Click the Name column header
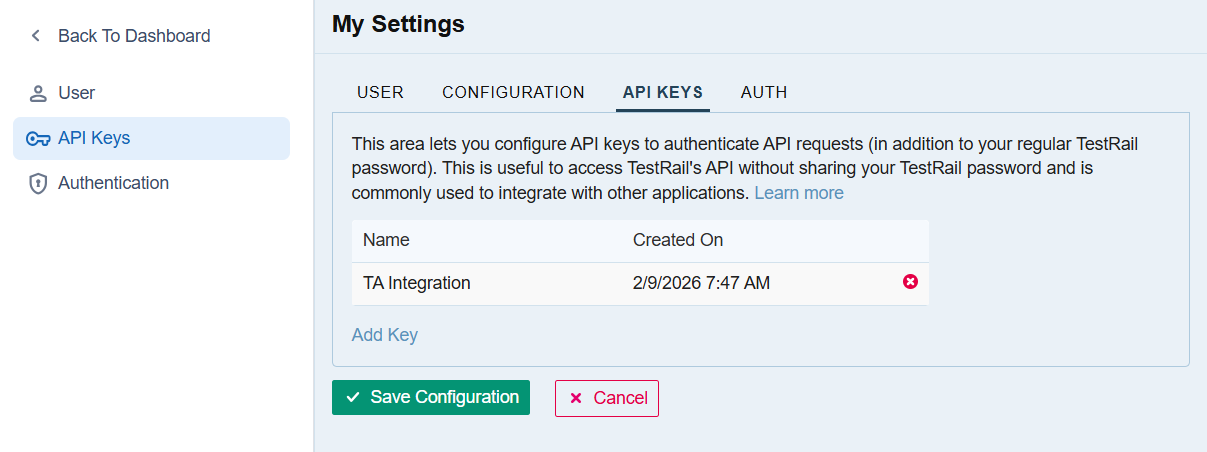The image size is (1207, 452). tap(386, 240)
